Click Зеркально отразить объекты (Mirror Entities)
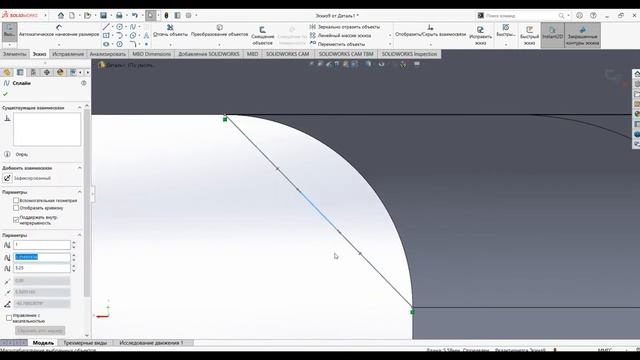The image size is (640, 360). coord(344,27)
